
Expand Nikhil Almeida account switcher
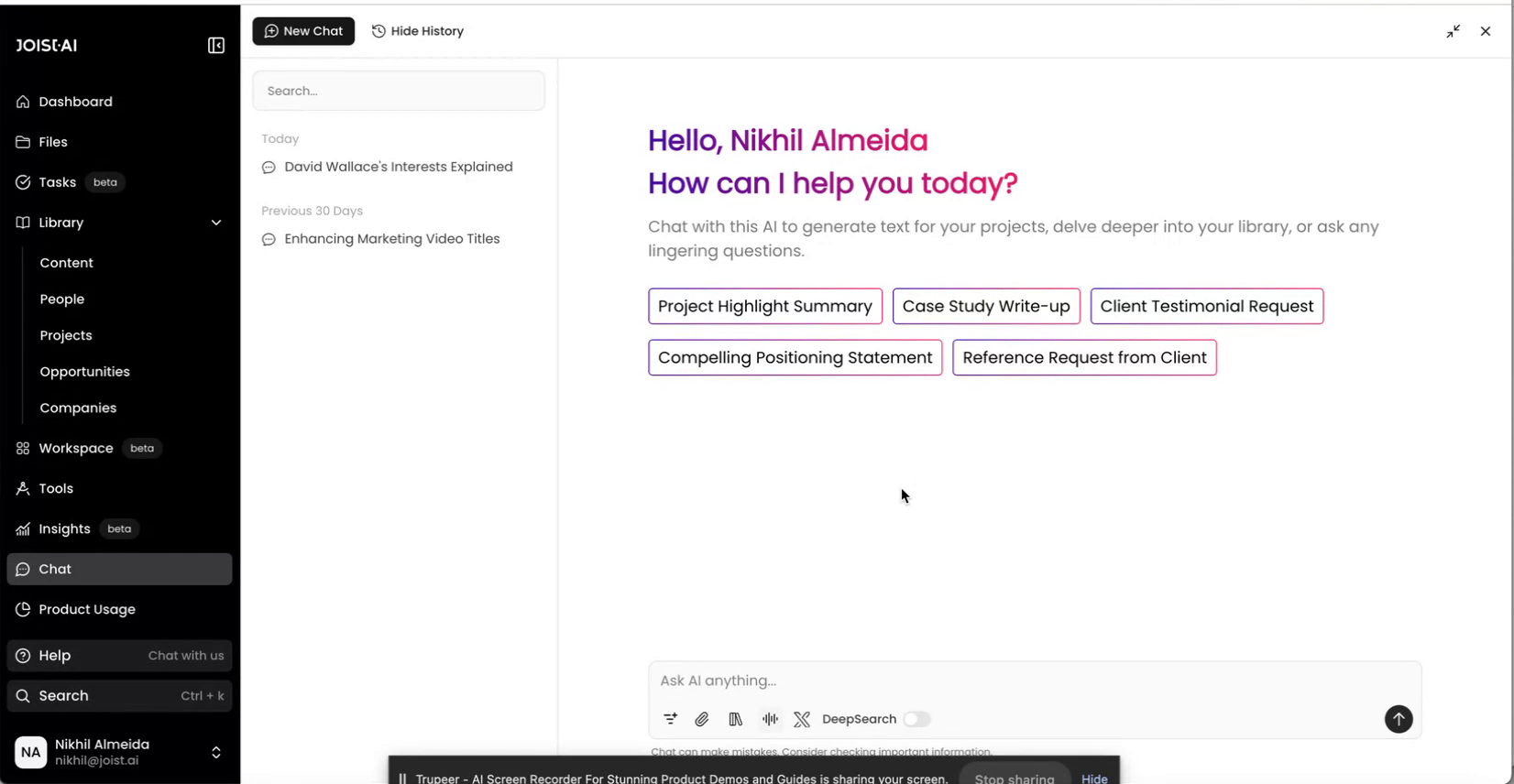point(216,752)
